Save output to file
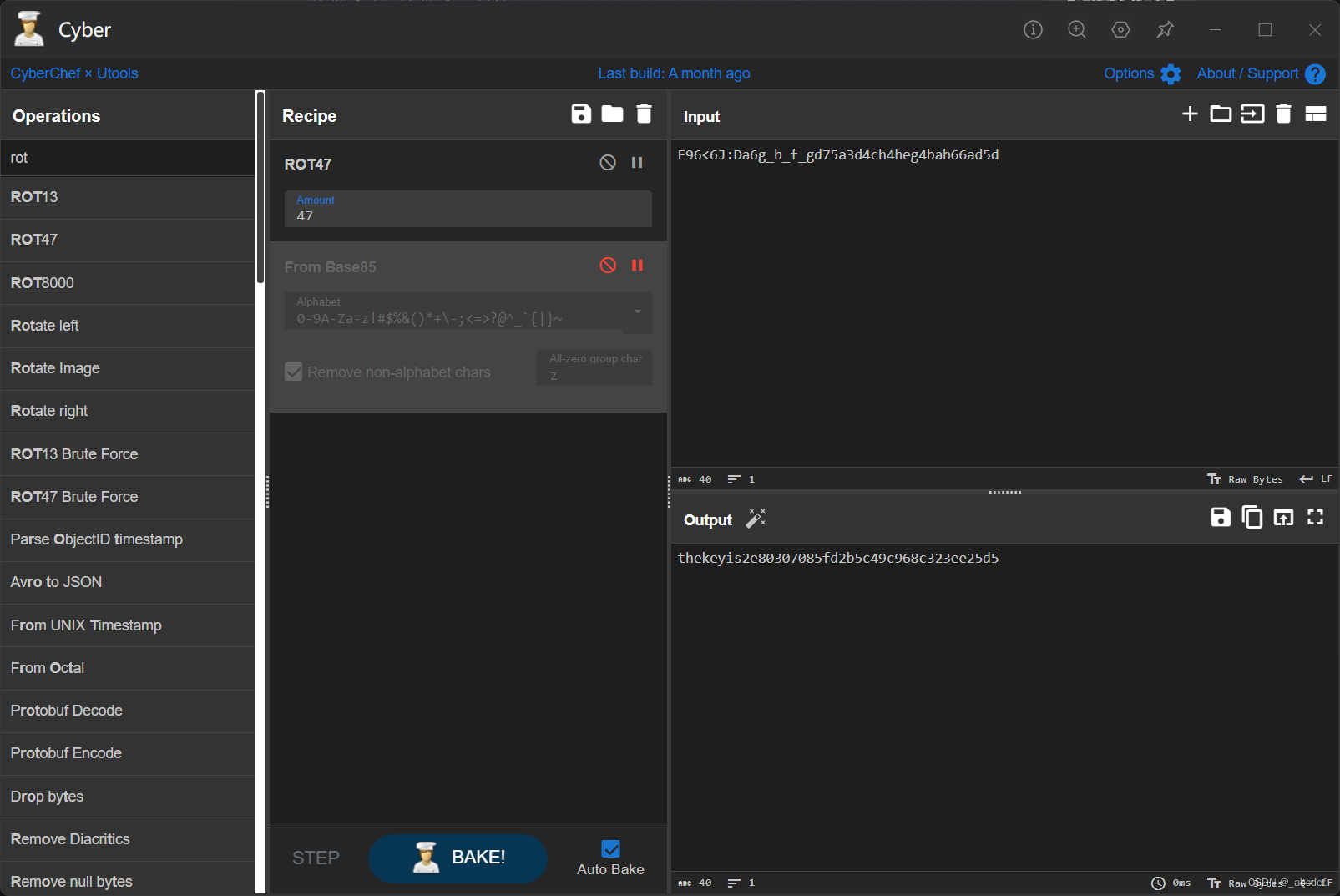Screen dimensions: 1340x896 coord(1221,517)
